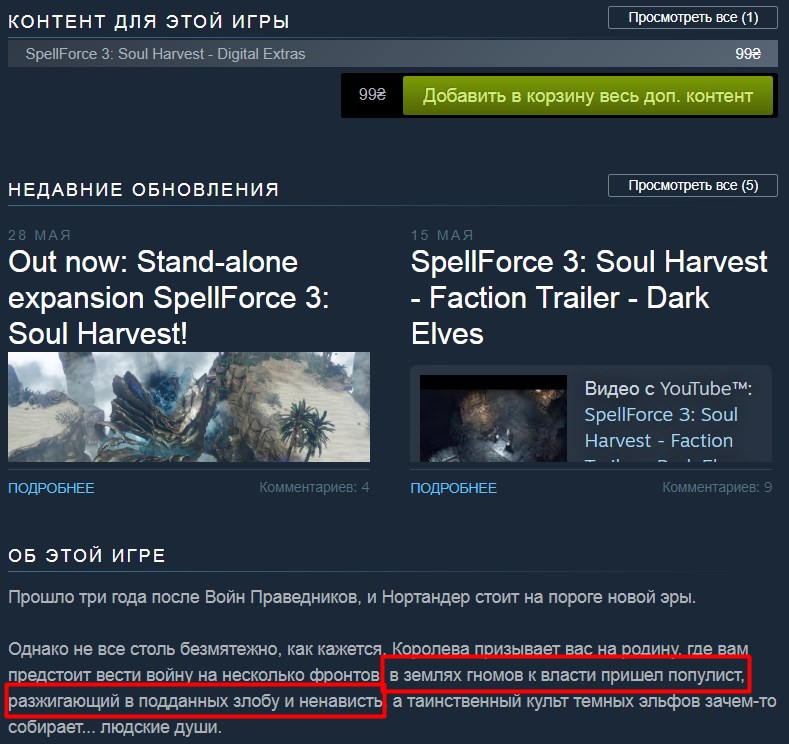Play the Dark Elves YouTube video thumbnail
This screenshot has height=744, width=789.
click(x=493, y=419)
